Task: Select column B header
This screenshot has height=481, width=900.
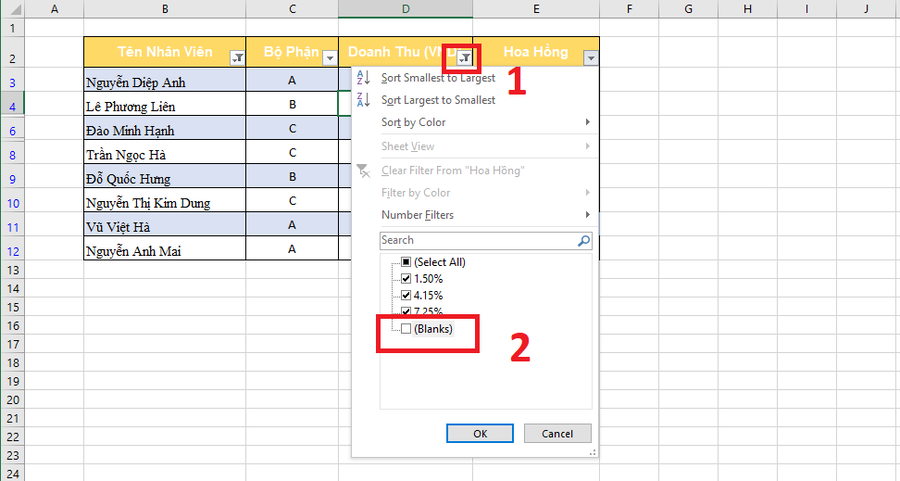Action: (x=165, y=9)
